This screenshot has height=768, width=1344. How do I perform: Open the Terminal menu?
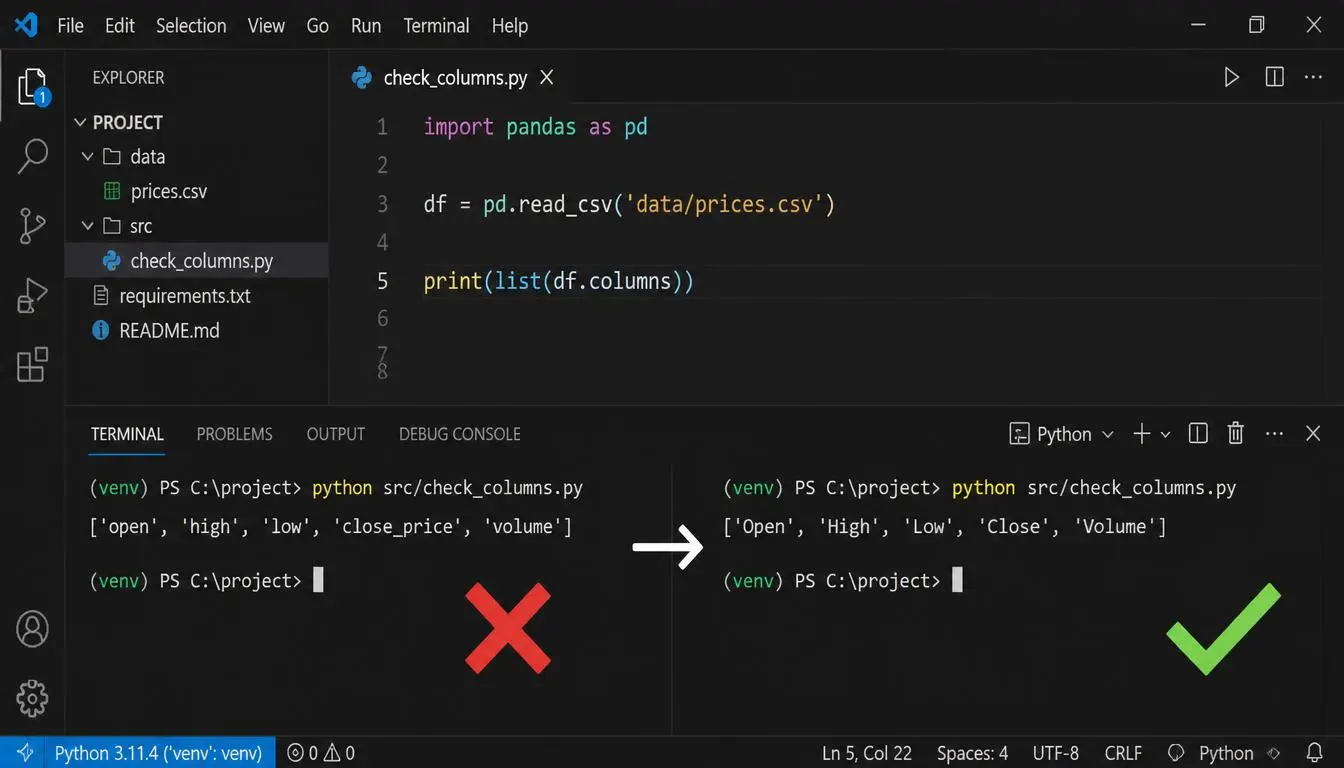click(436, 26)
